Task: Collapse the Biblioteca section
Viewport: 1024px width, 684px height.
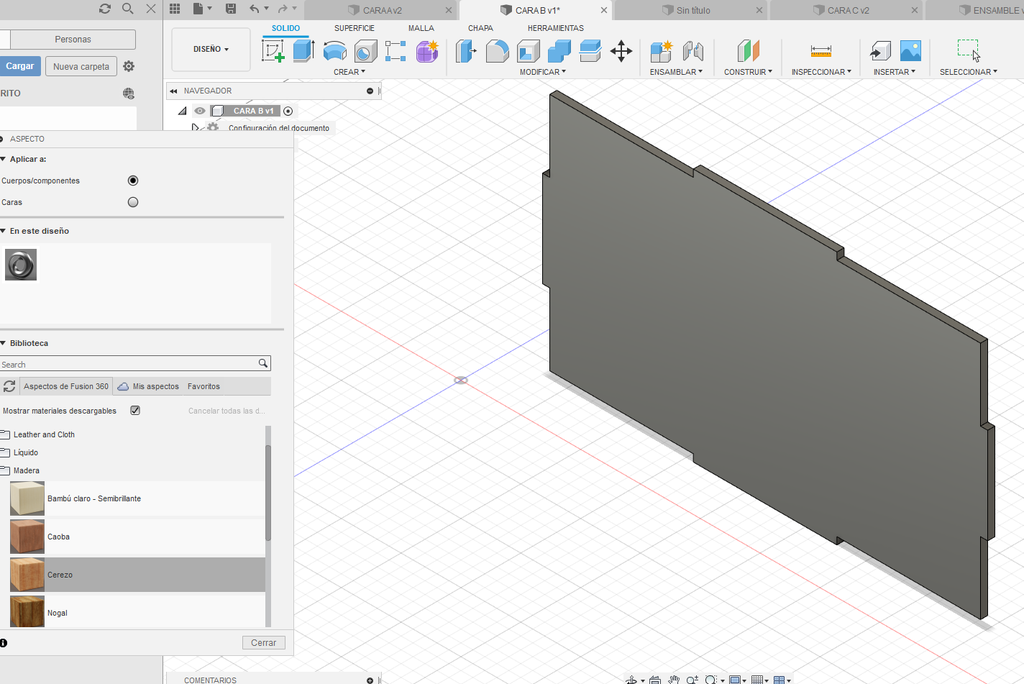Action: [3, 343]
